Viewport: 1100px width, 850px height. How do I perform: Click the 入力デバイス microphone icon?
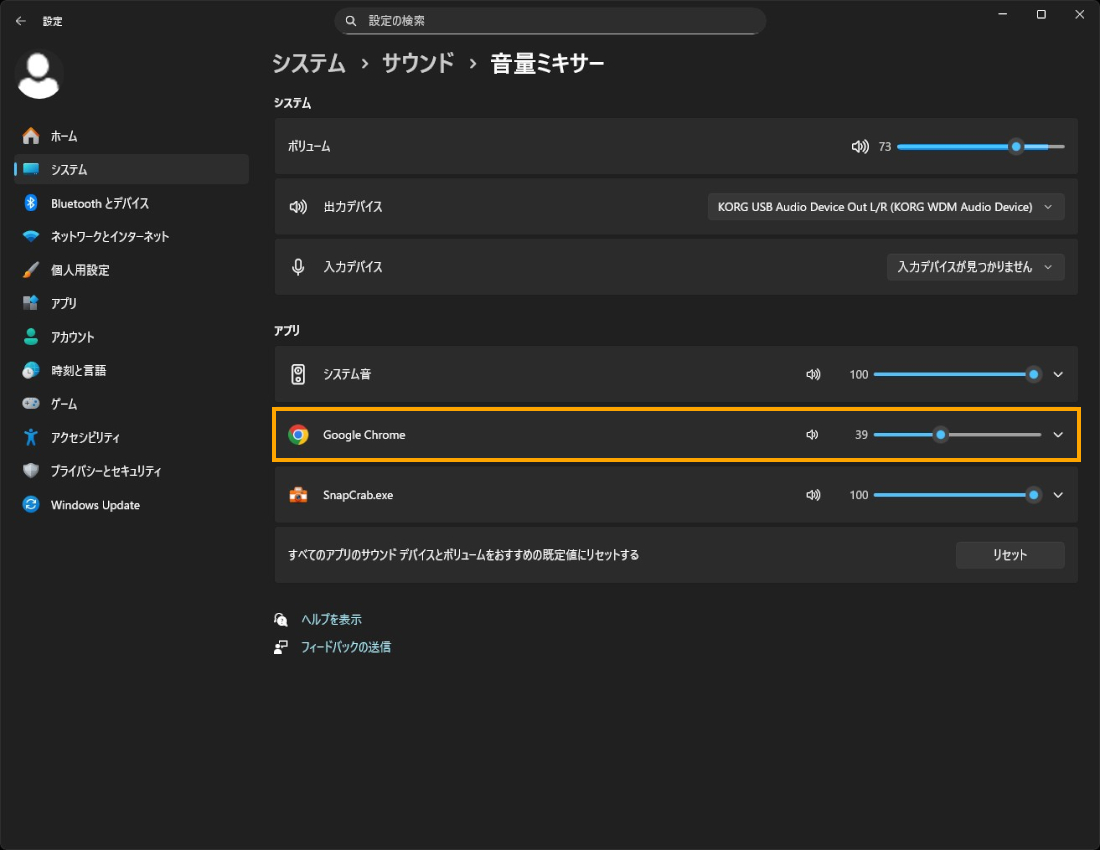pos(298,267)
